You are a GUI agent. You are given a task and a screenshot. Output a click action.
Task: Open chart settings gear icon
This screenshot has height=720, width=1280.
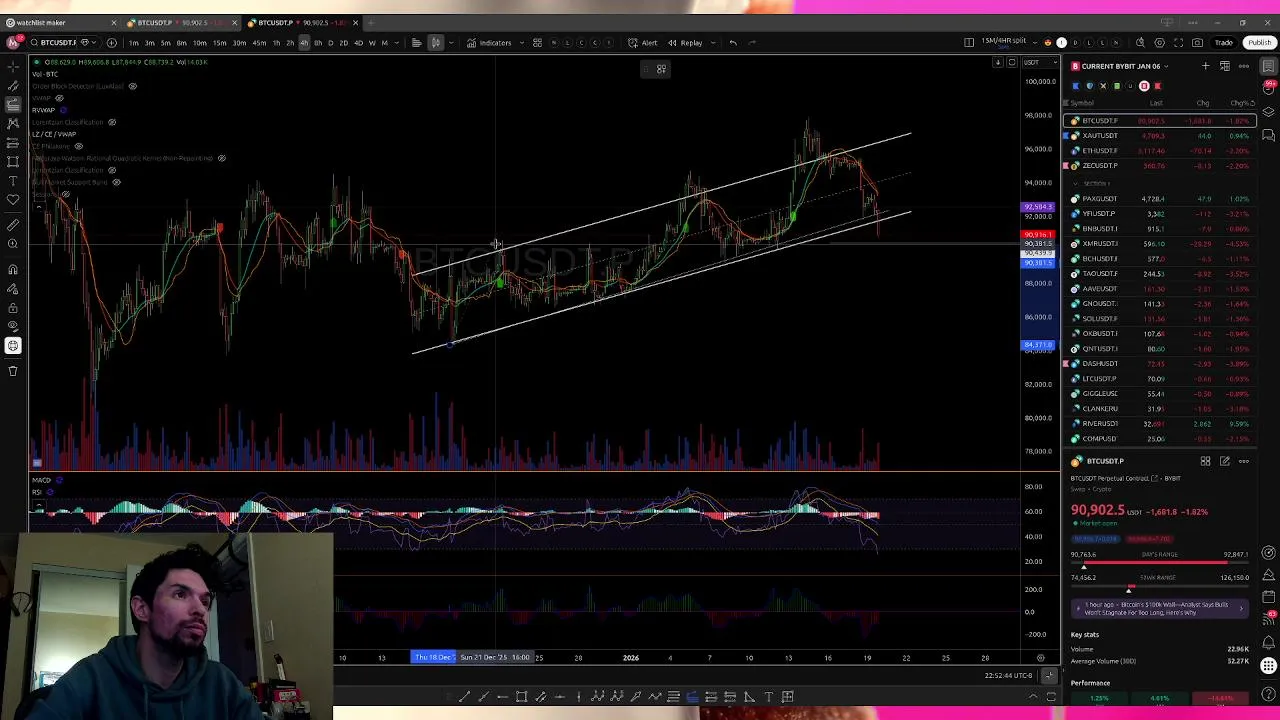(1159, 43)
